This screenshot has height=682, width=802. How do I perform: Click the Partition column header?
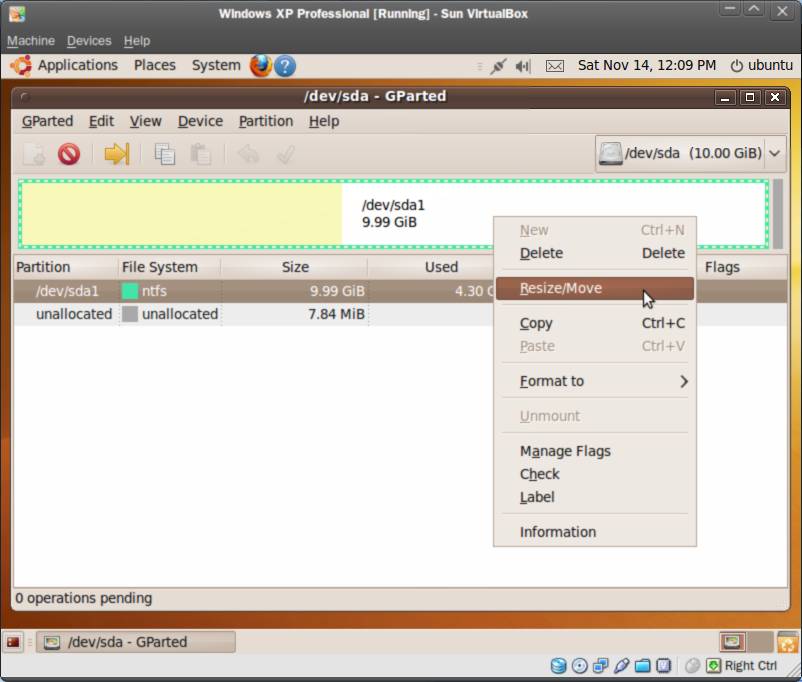coord(65,267)
